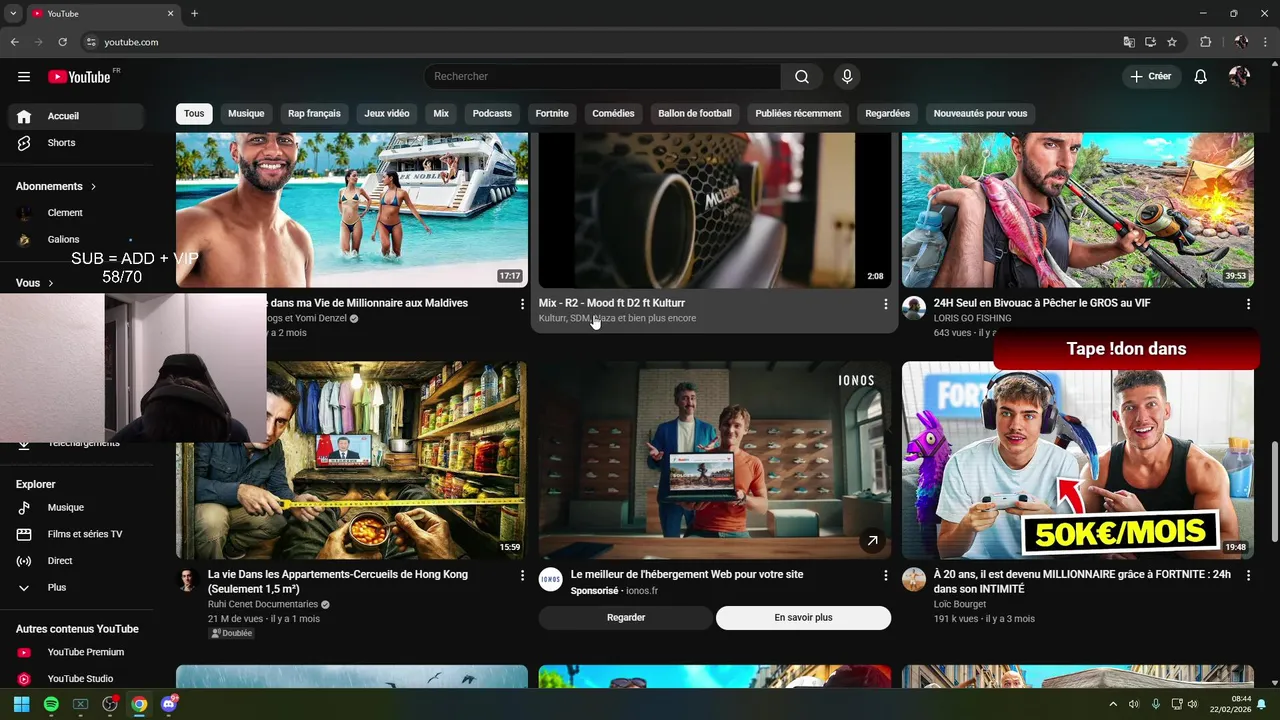This screenshot has height=720, width=1280.
Task: Bookmark this page with star icon
Action: click(1172, 42)
